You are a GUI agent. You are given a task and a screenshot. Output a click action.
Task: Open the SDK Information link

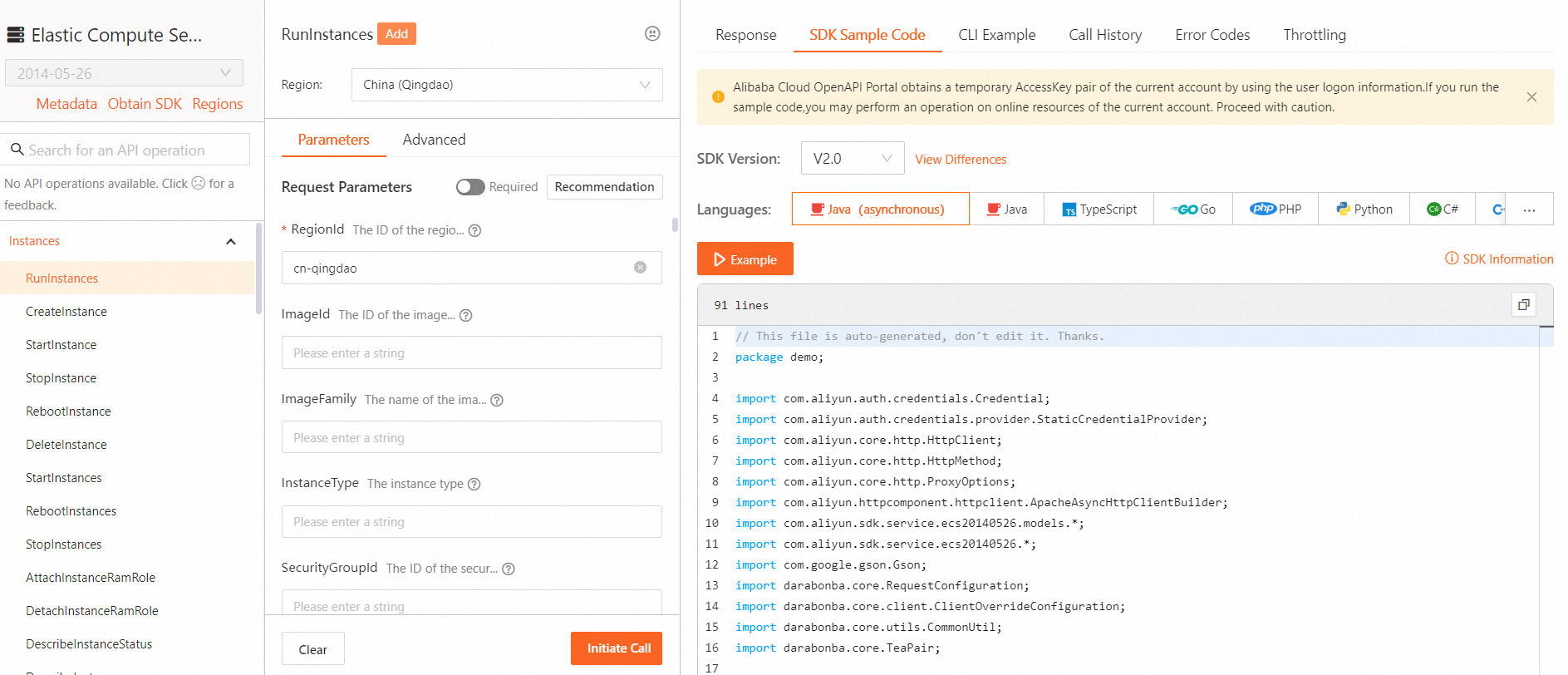tap(1499, 259)
